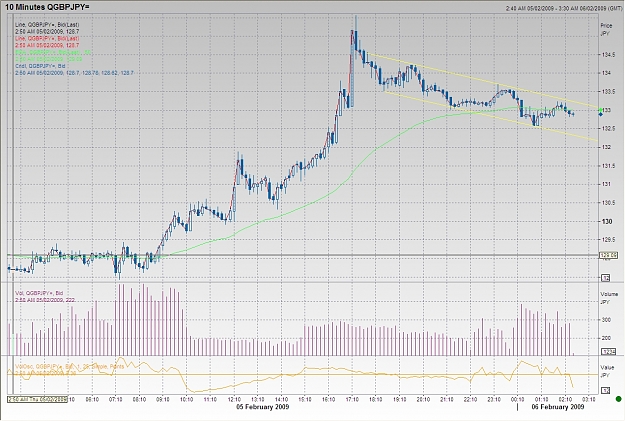Viewport: 625px width, 421px height.
Task: Click the 17:10 time axis label
Action: pos(352,399)
